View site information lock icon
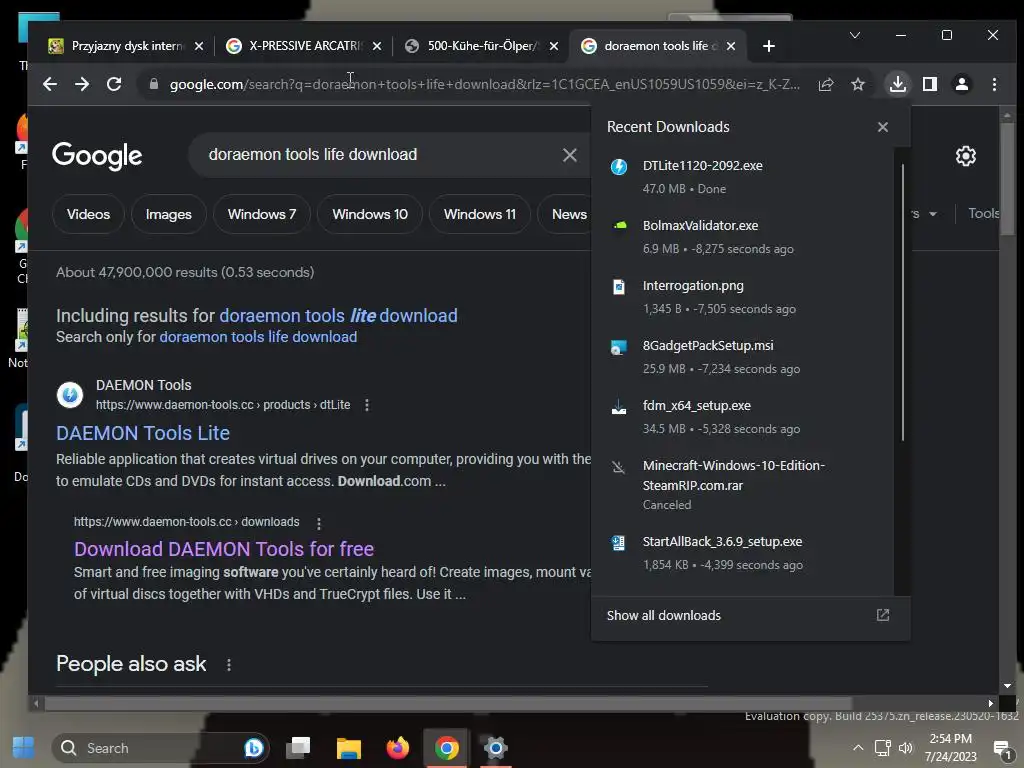 [x=153, y=84]
